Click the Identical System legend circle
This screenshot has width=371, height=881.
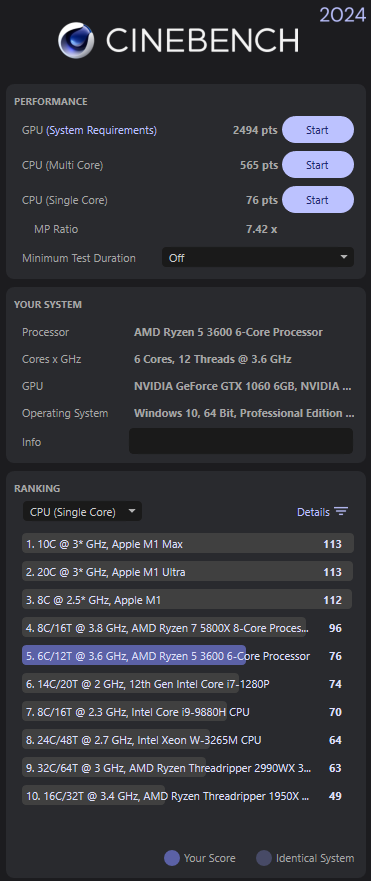(x=264, y=858)
